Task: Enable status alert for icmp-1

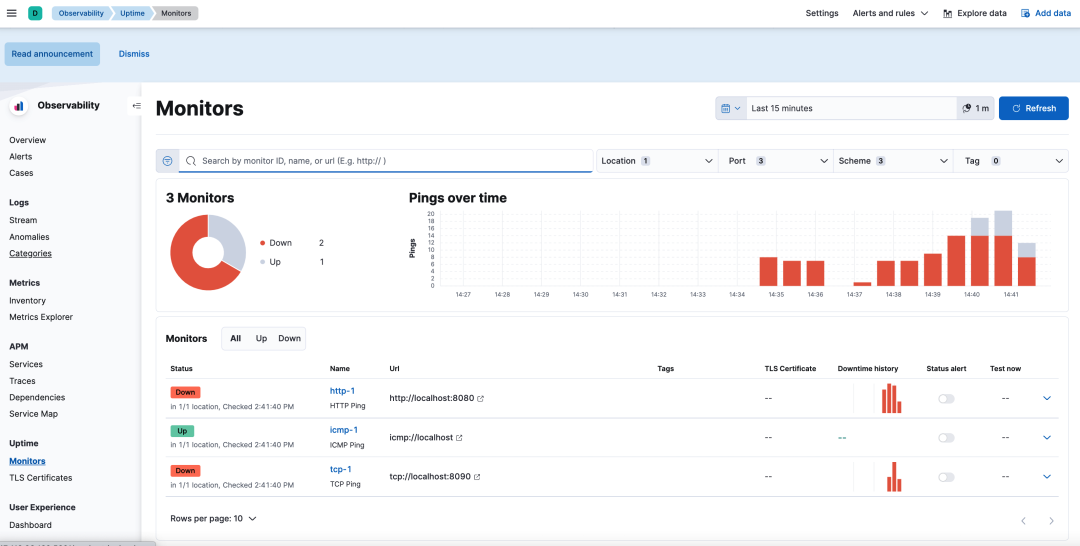Action: (x=946, y=438)
